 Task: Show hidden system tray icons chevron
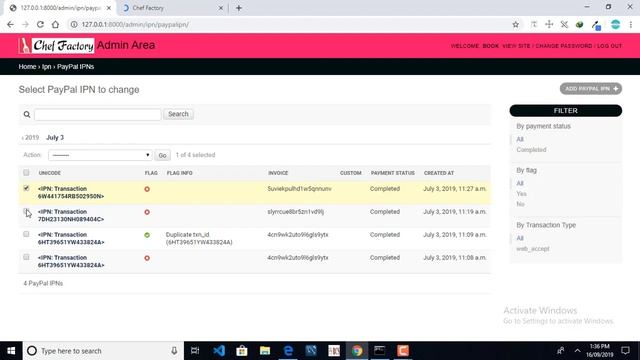click(578, 351)
